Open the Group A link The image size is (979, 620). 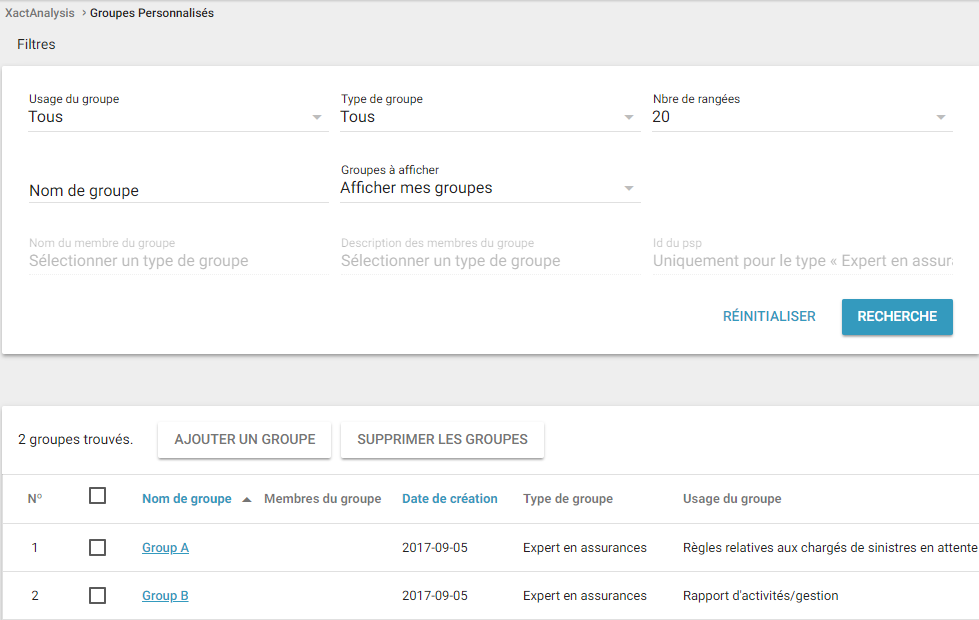click(x=165, y=548)
